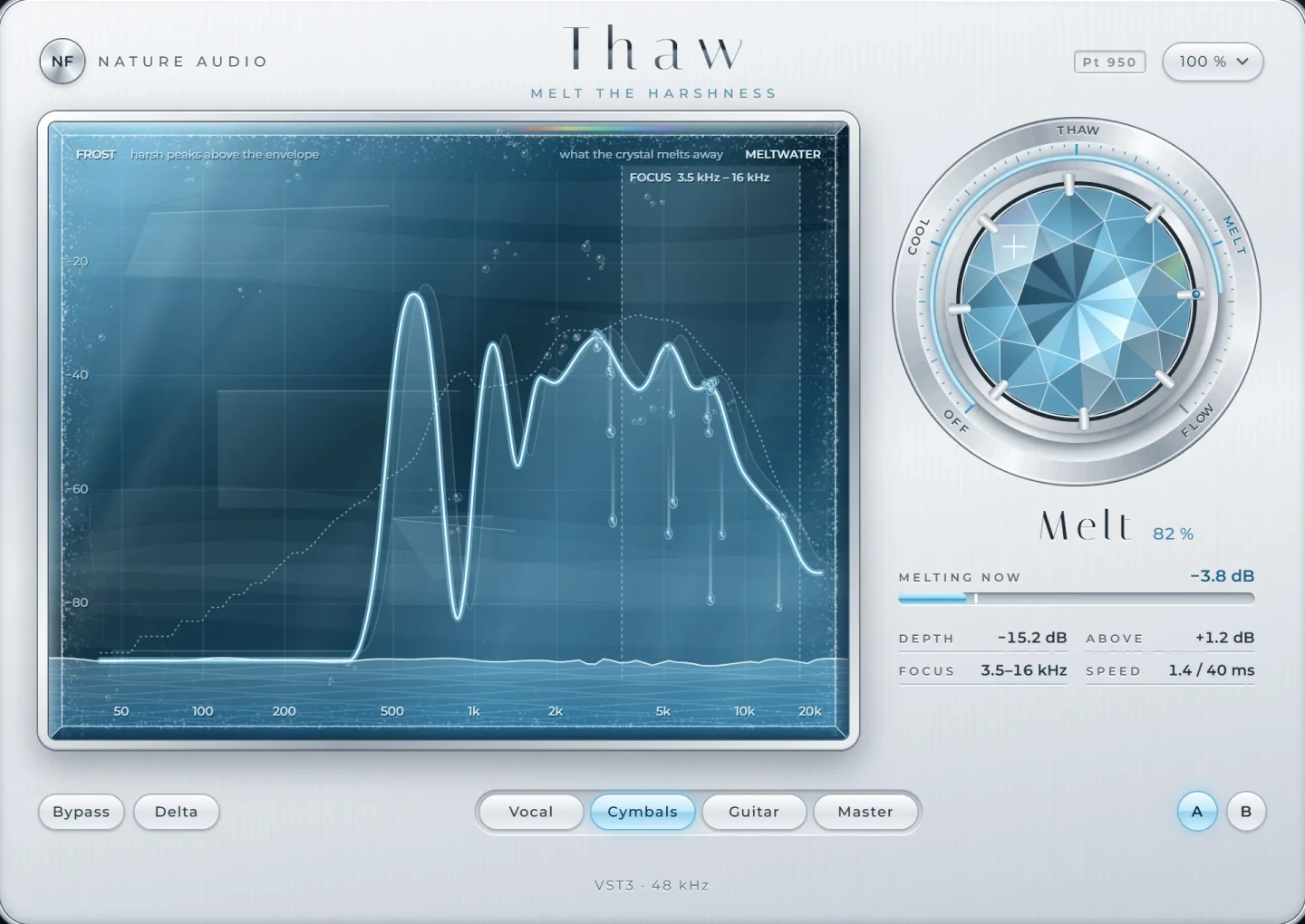The height and width of the screenshot is (924, 1305).
Task: Click the Focus value 3.5–16 kHz
Action: [x=1023, y=670]
